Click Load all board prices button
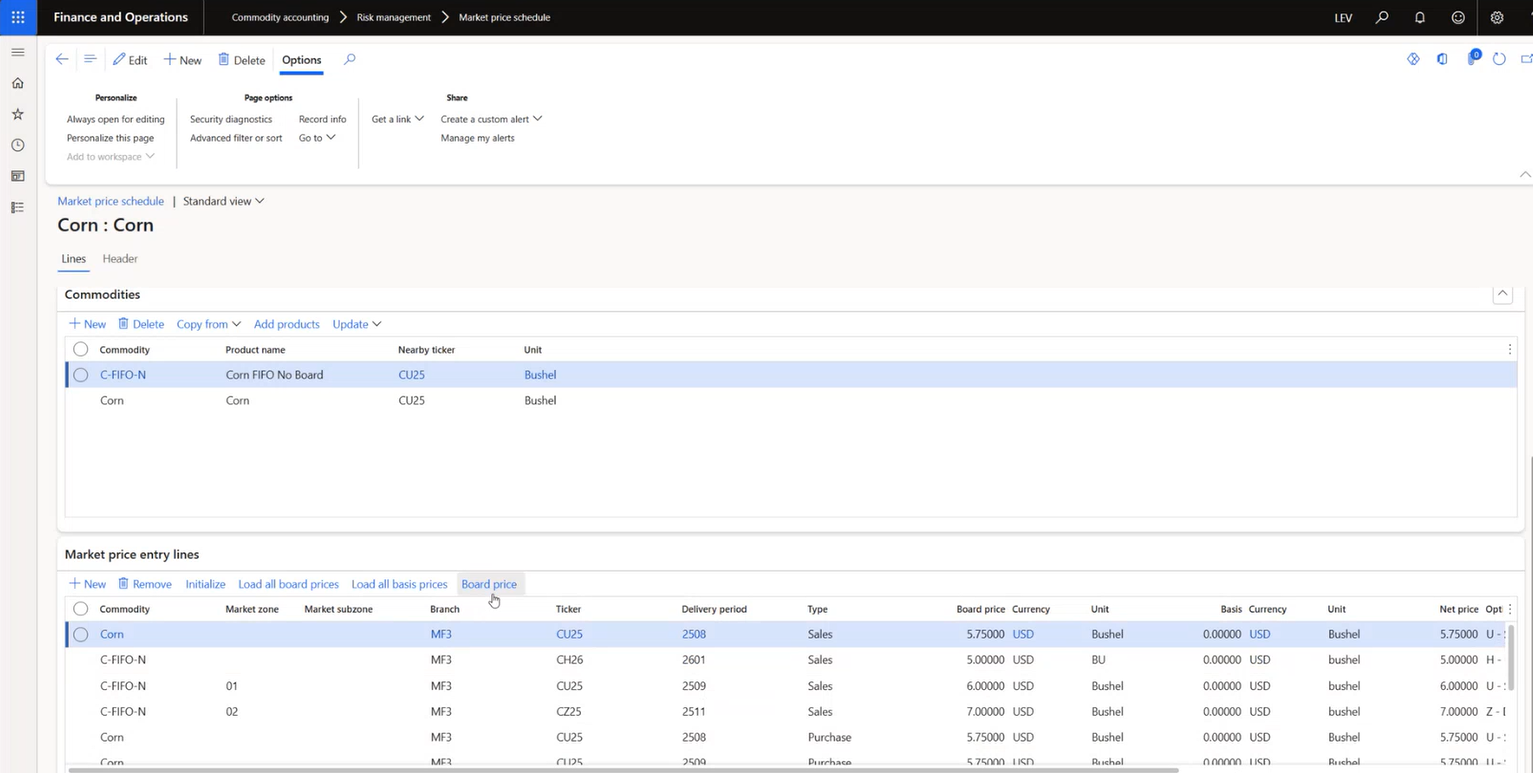Image resolution: width=1533 pixels, height=773 pixels. coord(288,584)
